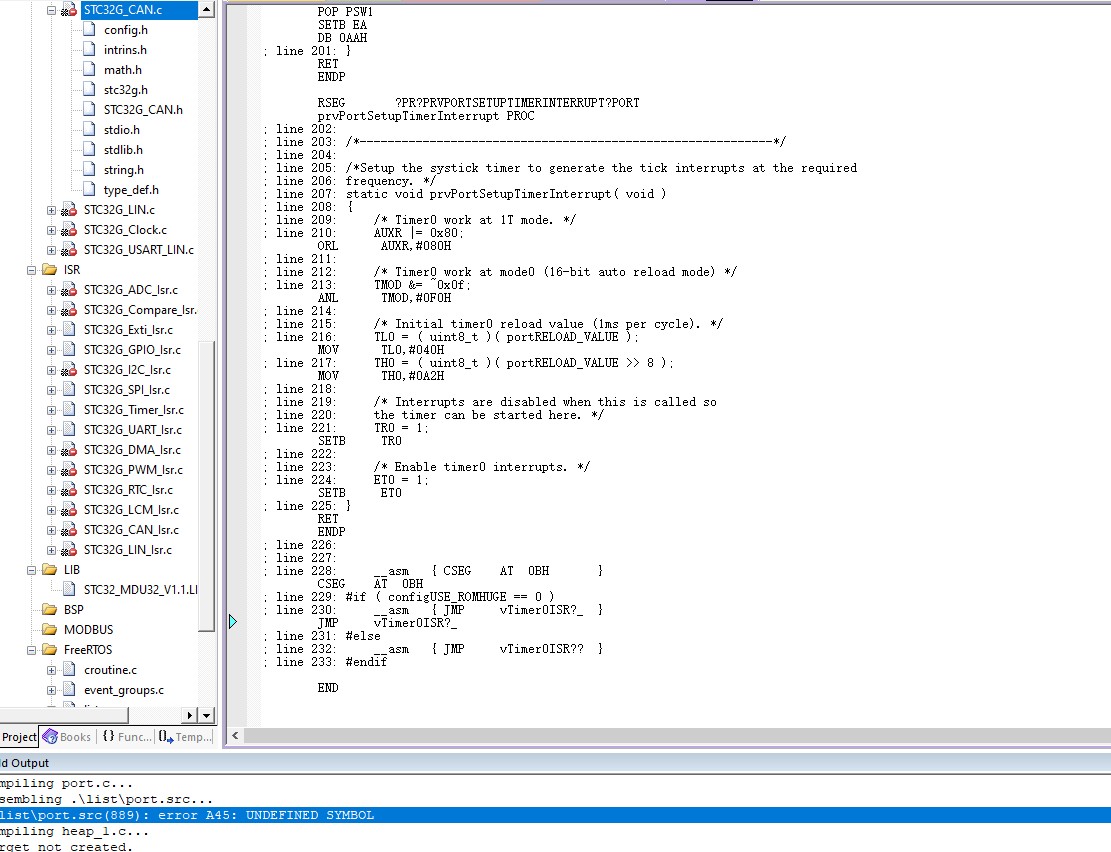This screenshot has width=1111, height=852.
Task: Expand the STC32G_LIN_Isr.c node
Action: point(51,550)
